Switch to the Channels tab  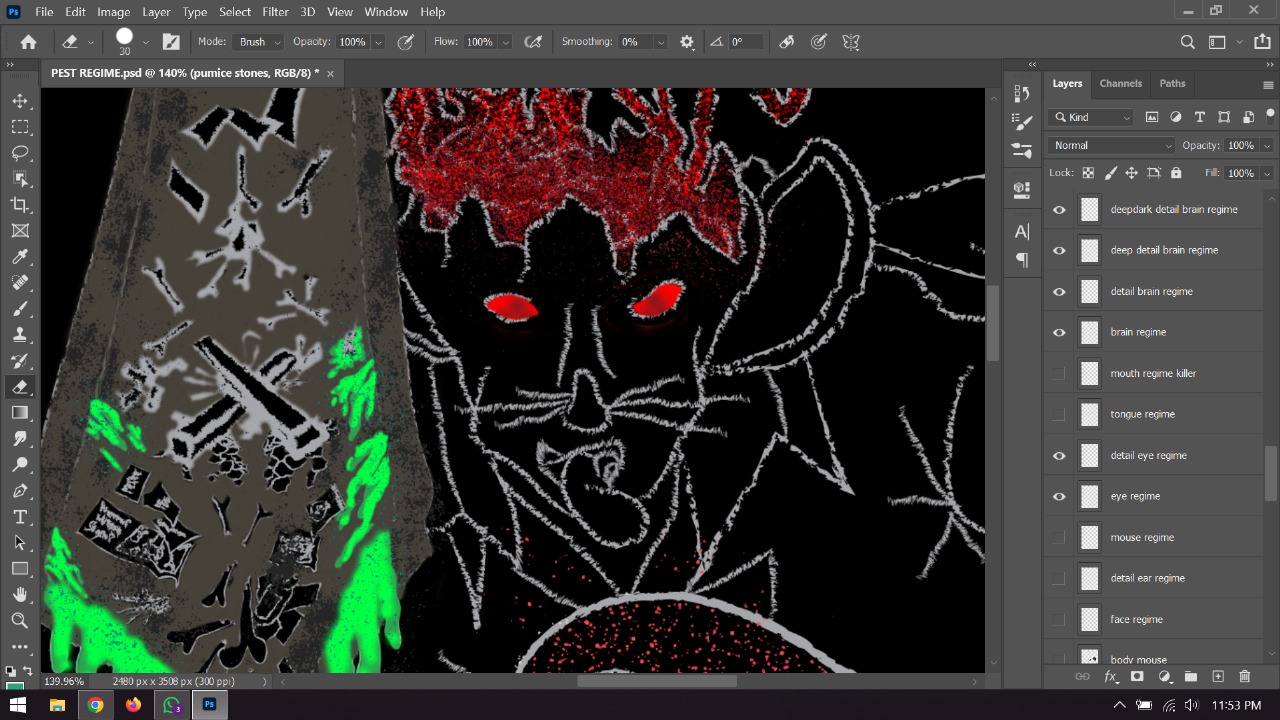(1120, 84)
